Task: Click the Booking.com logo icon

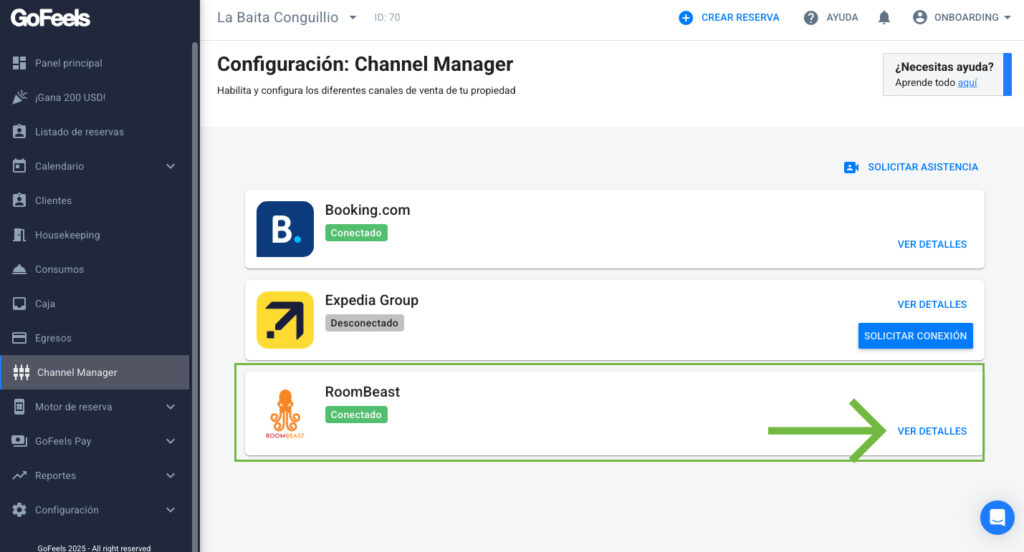Action: tap(285, 229)
